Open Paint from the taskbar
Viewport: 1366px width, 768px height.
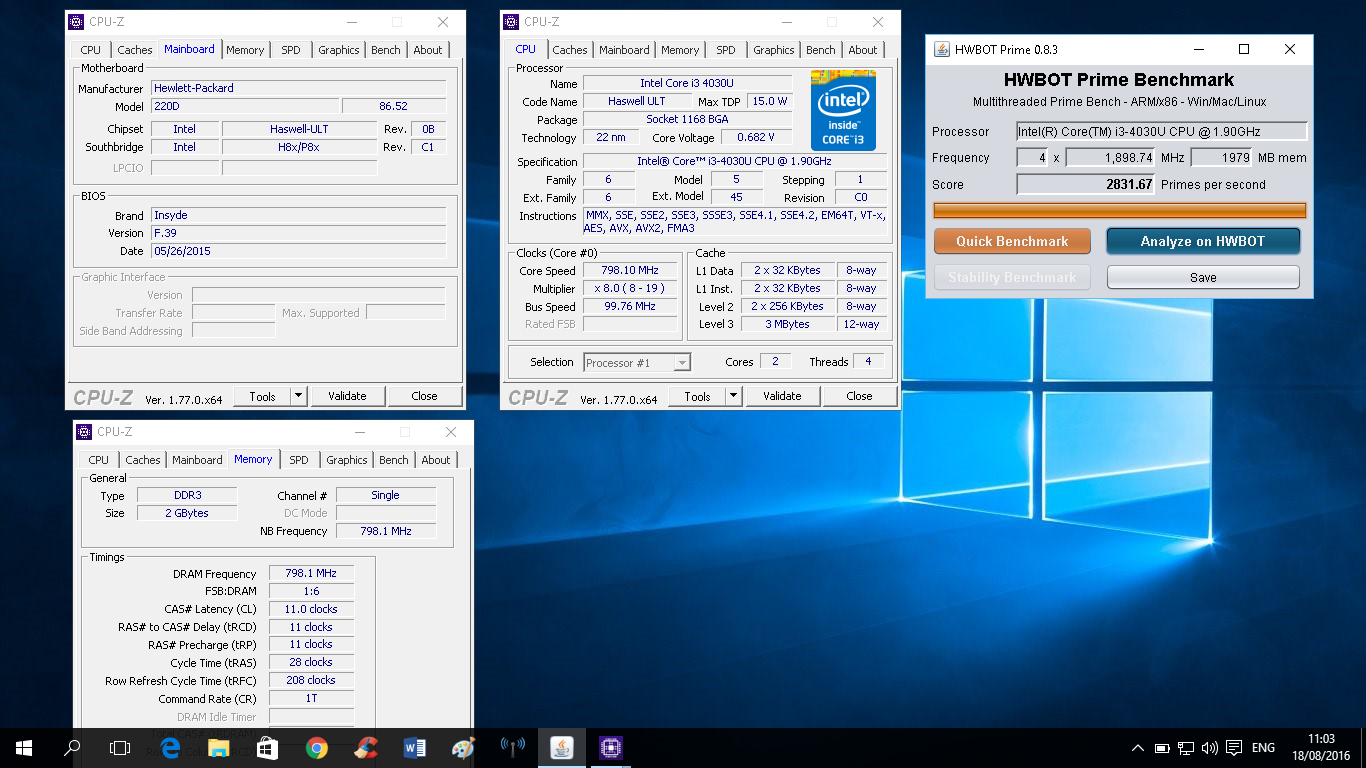(x=463, y=747)
